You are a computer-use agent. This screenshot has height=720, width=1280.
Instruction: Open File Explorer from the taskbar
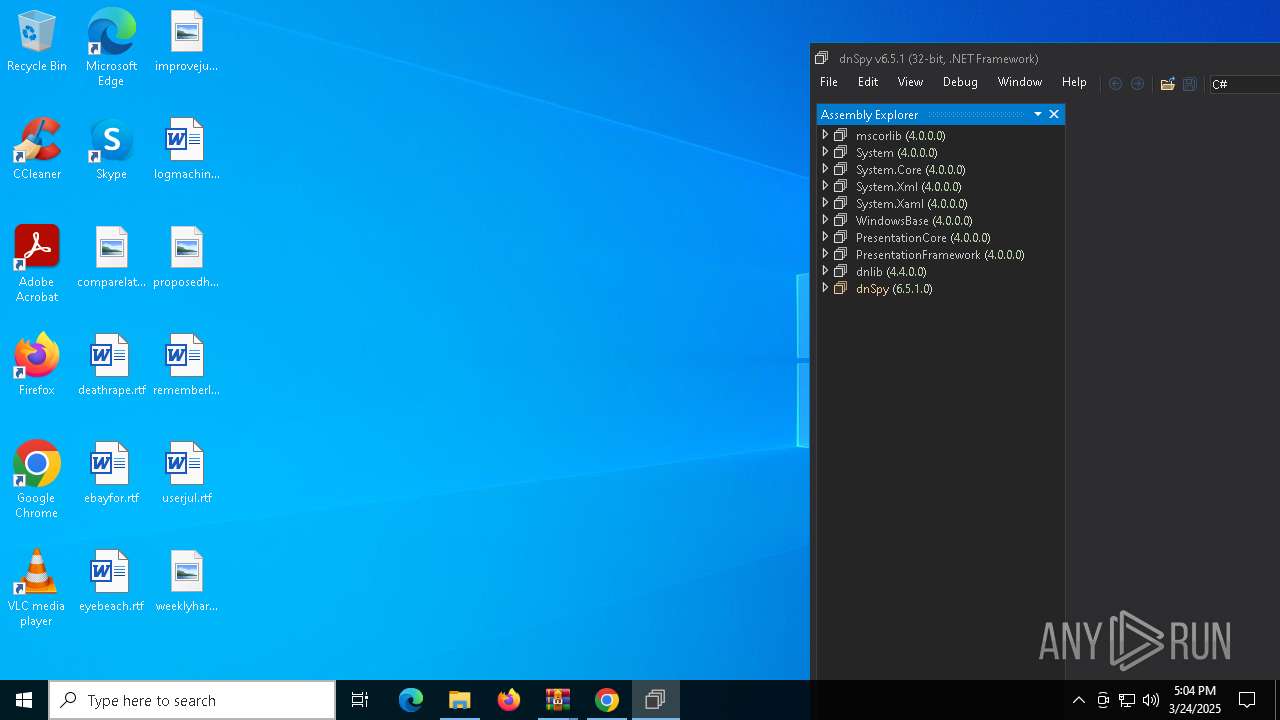point(460,700)
